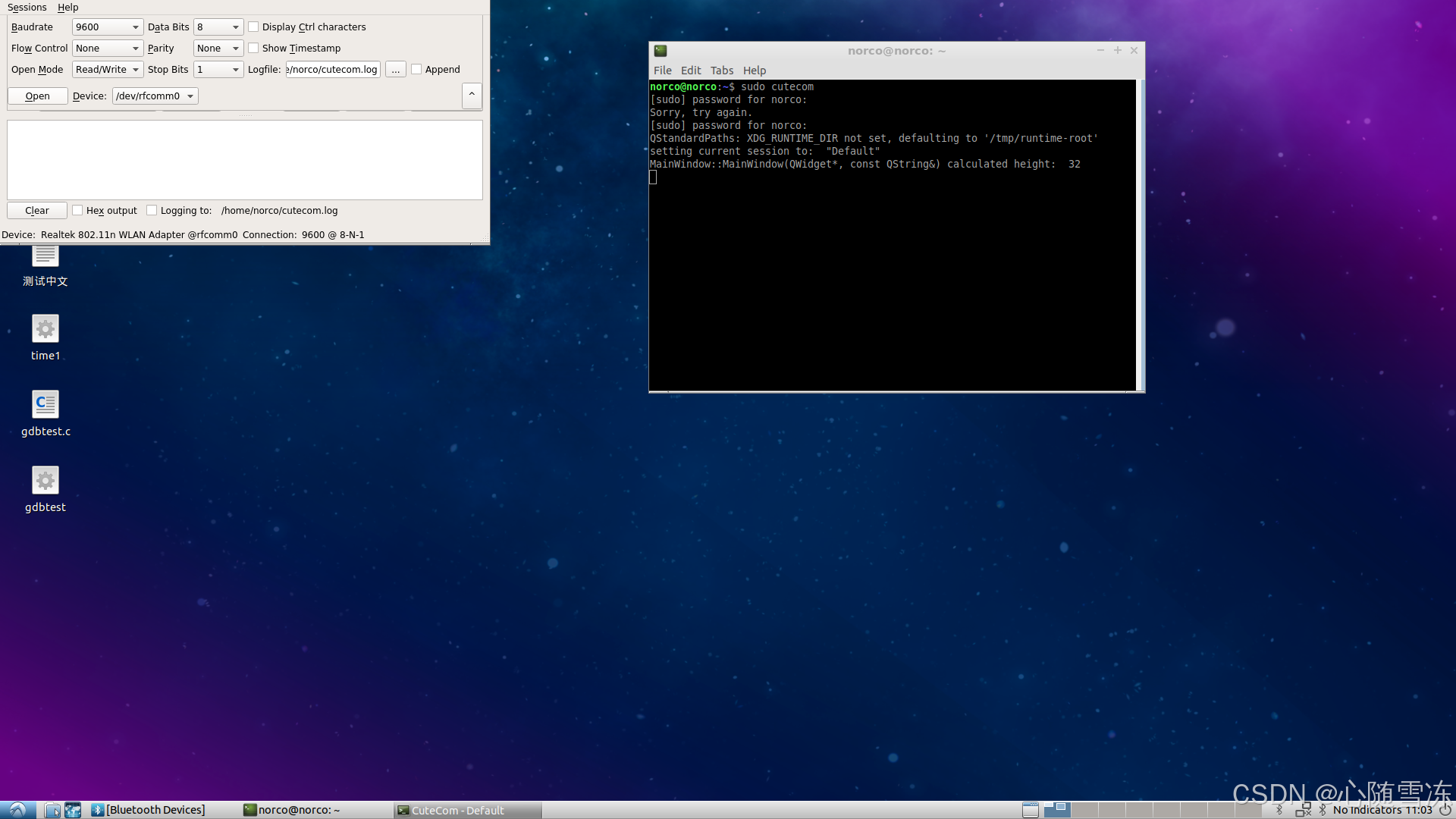Launch file manager from taskbar icon
This screenshot has width=1456, height=819.
[x=52, y=810]
